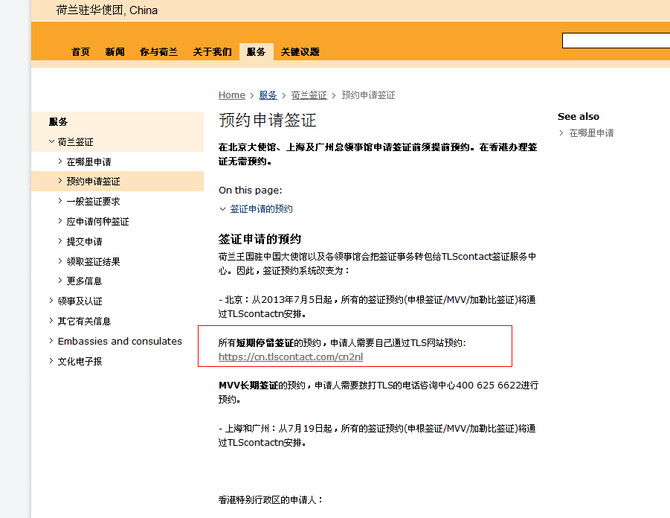Click the 服务 sidebar heading
The width and height of the screenshot is (670, 518).
point(58,122)
